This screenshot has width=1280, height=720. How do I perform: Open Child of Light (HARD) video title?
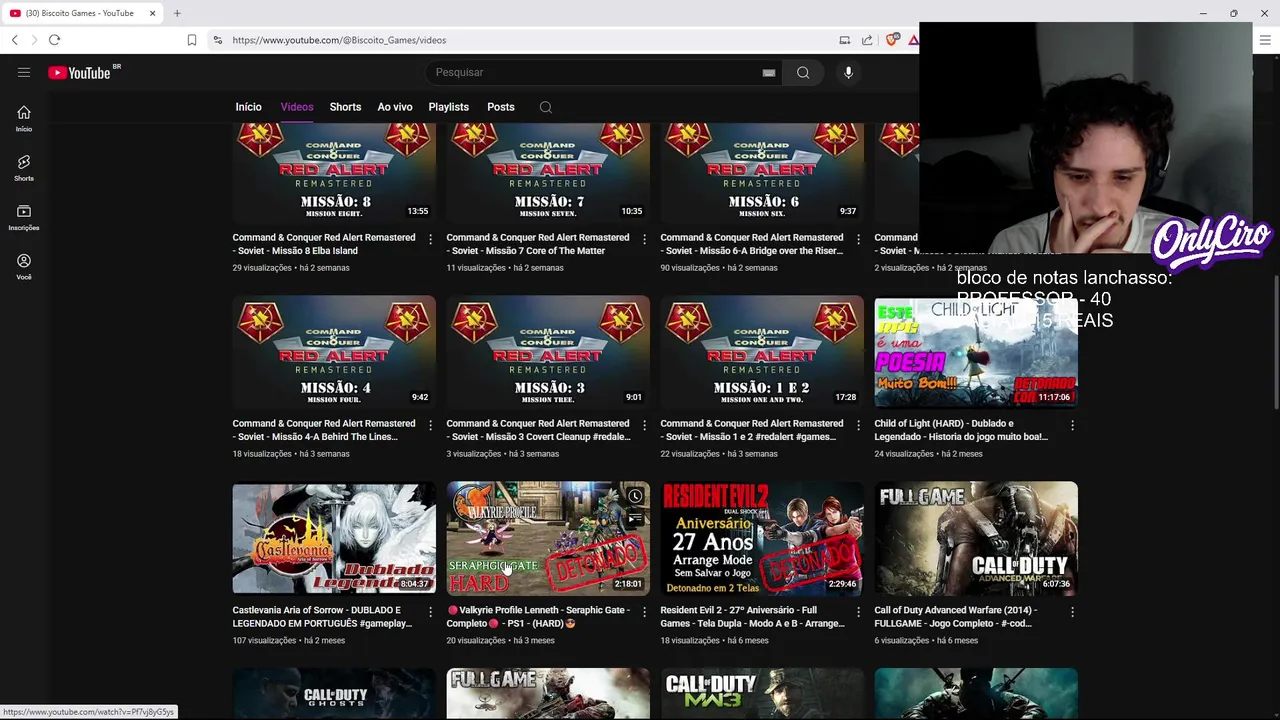pos(961,430)
